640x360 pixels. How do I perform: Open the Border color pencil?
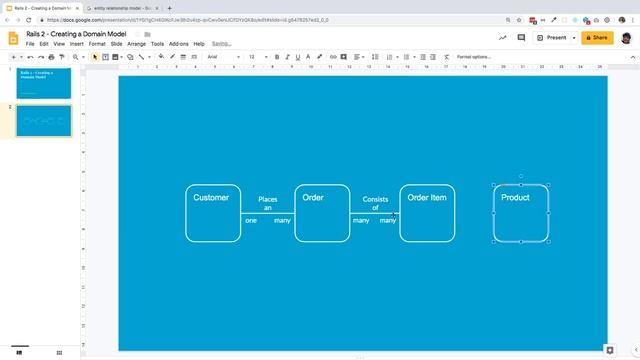(x=172, y=57)
